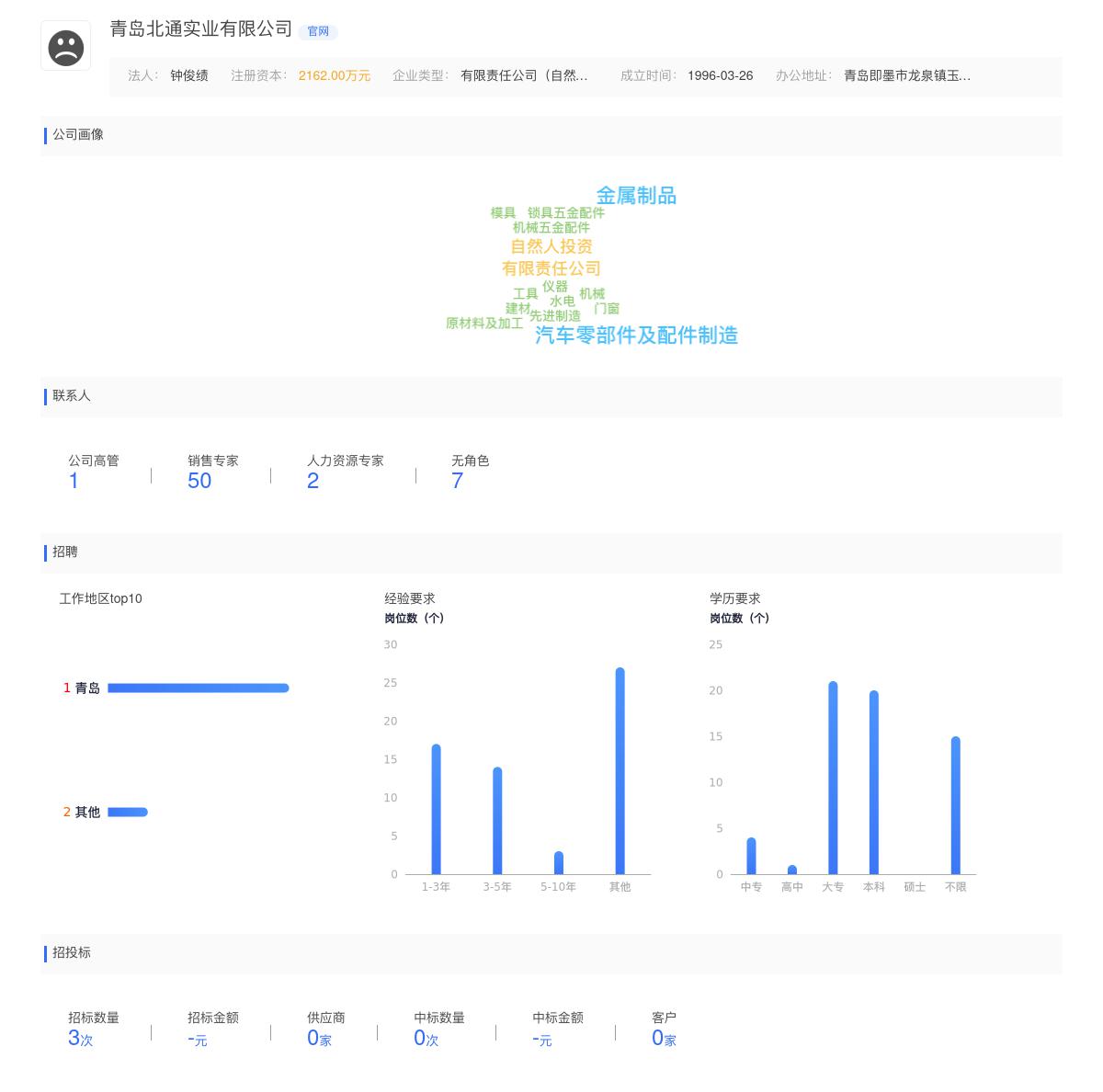
Task: Click the 原材料及加工 word cloud tag
Action: 484,324
